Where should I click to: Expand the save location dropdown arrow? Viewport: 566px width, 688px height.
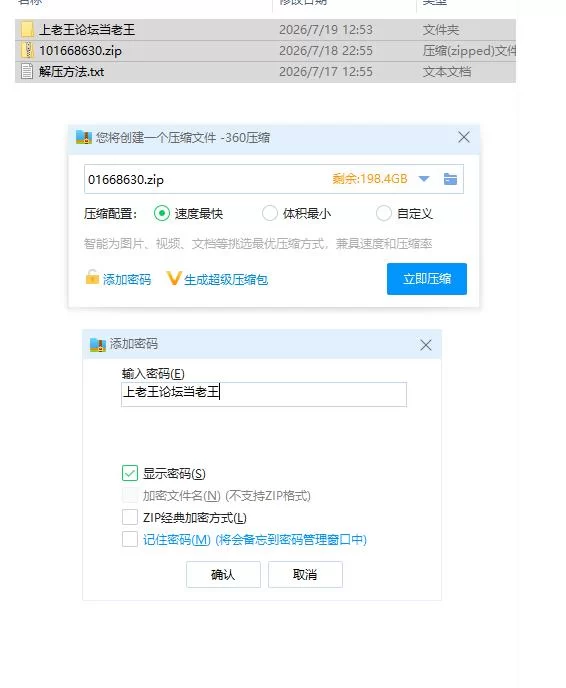coord(424,179)
